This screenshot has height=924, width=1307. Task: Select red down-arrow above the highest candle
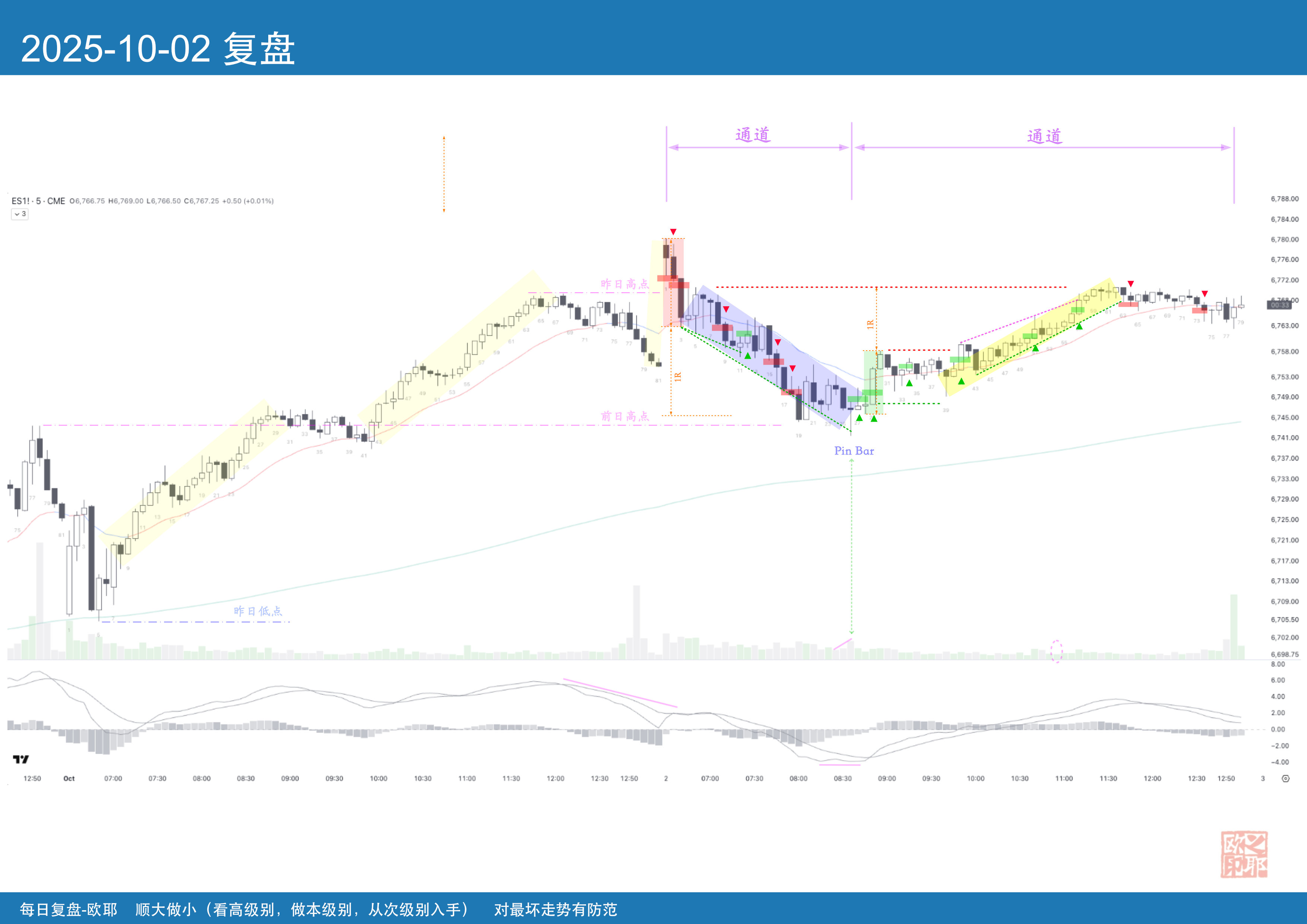(x=673, y=232)
